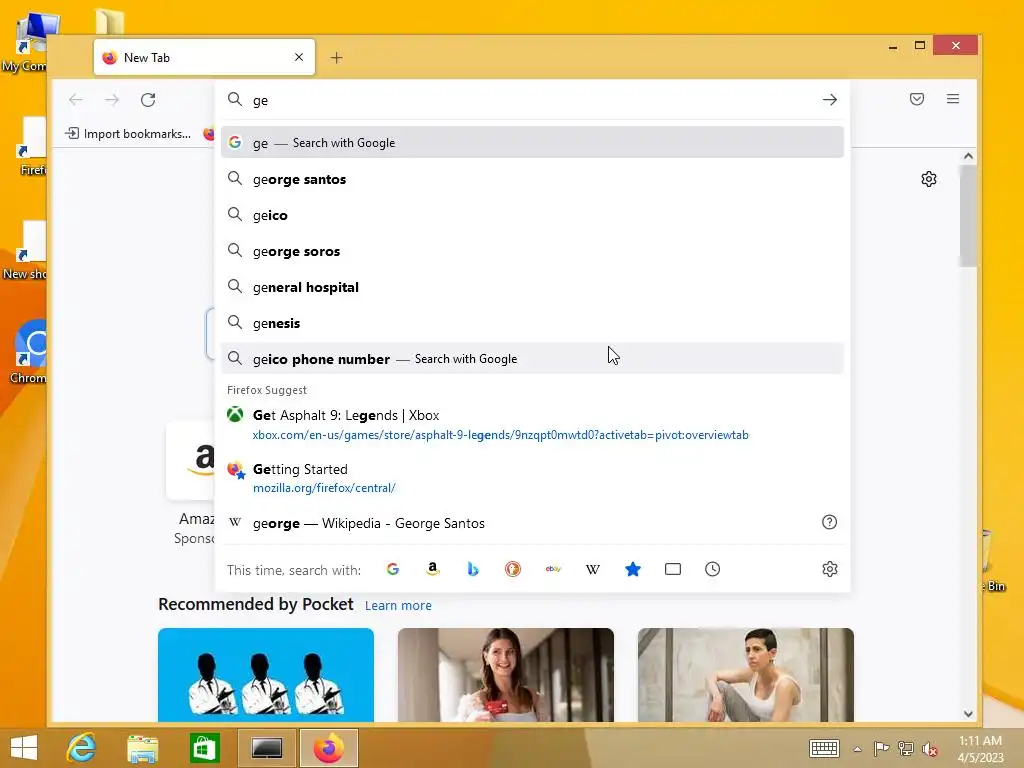This screenshot has height=768, width=1024.
Task: Click in the address bar text field
Action: click(532, 100)
